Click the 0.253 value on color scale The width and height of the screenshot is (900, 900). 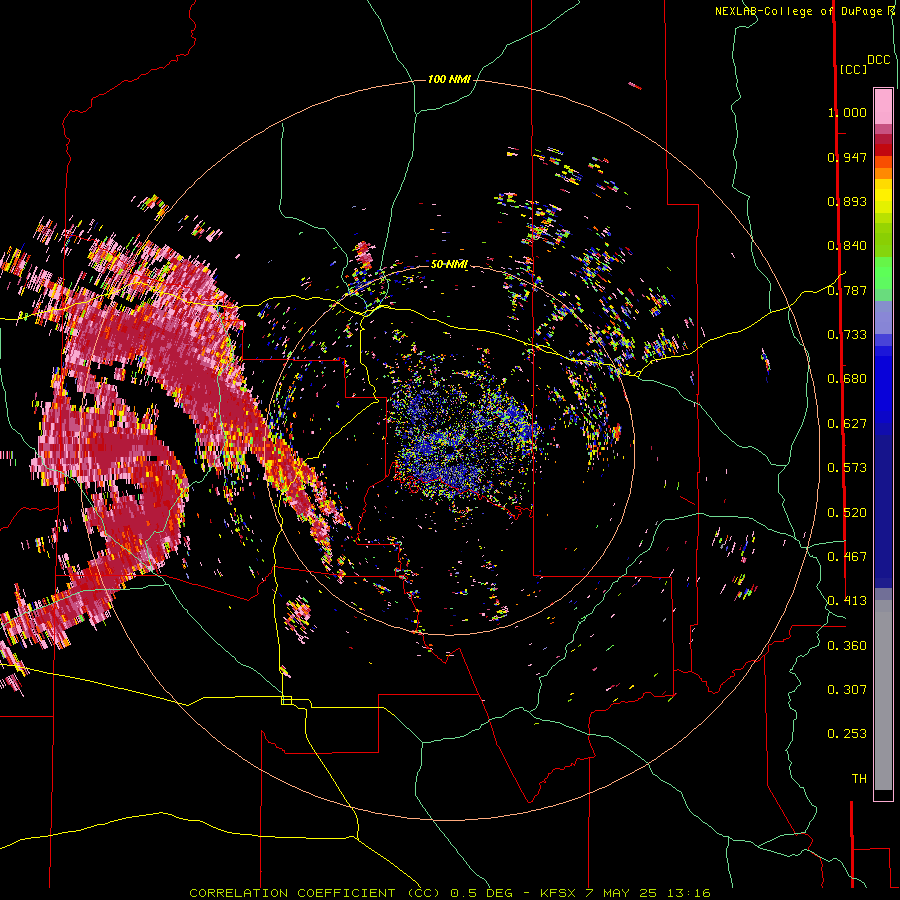pos(847,734)
